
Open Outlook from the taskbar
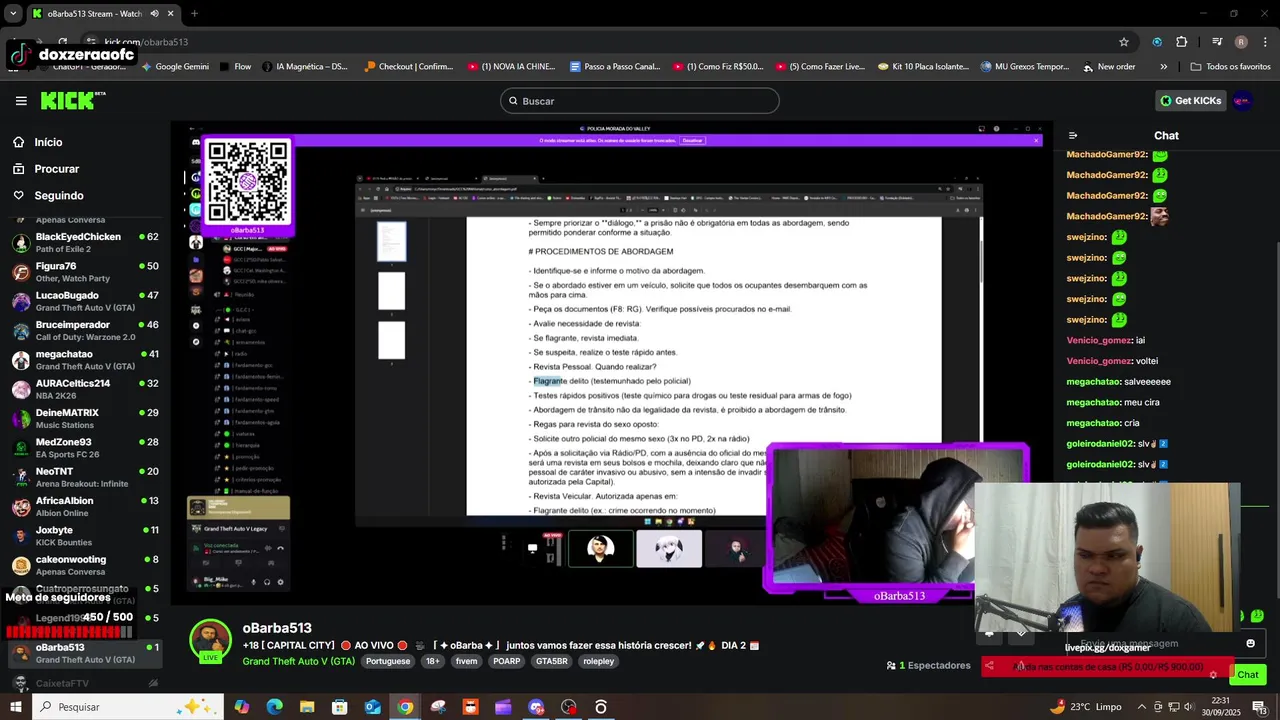tap(372, 707)
